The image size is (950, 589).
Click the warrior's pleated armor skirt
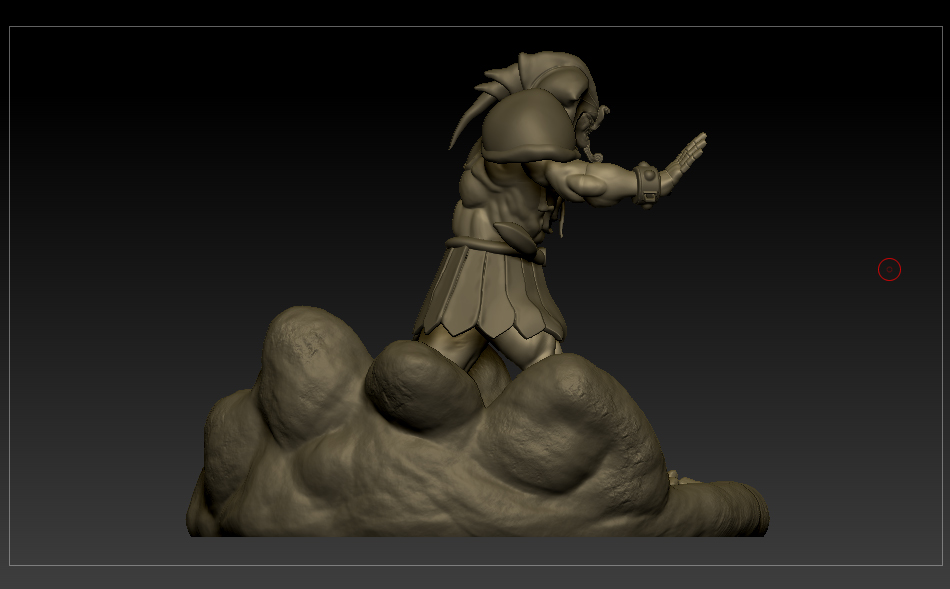tap(490, 291)
